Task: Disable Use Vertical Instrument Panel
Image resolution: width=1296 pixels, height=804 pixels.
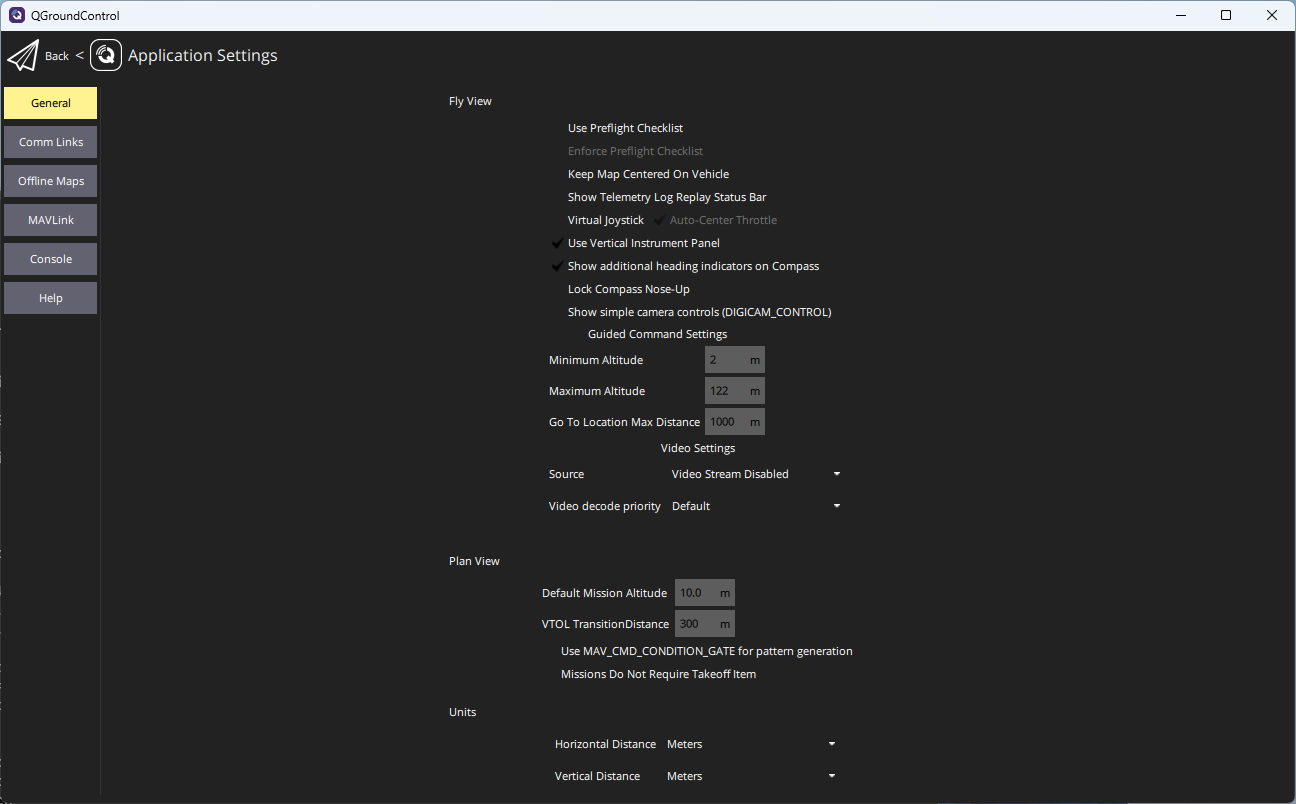Action: point(636,243)
